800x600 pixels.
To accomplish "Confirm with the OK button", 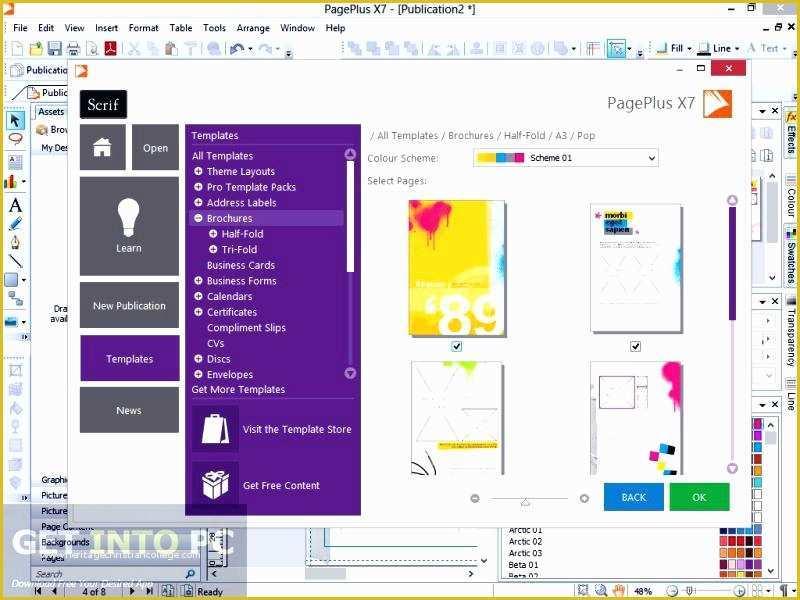I will click(x=699, y=497).
